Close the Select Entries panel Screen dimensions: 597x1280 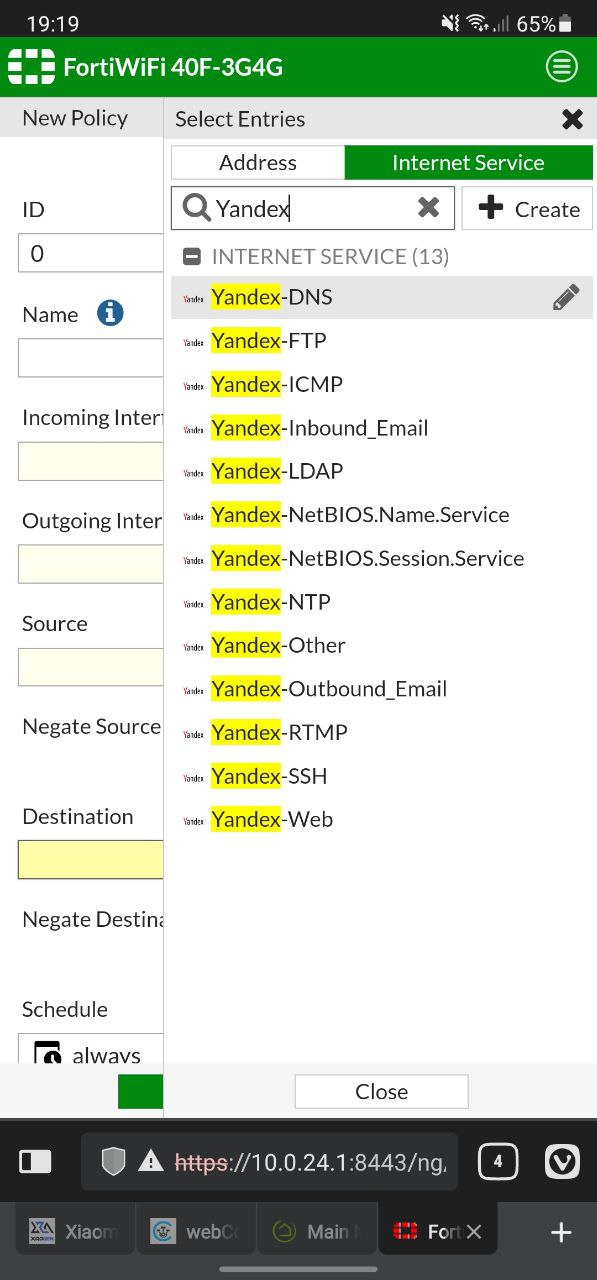tap(572, 119)
